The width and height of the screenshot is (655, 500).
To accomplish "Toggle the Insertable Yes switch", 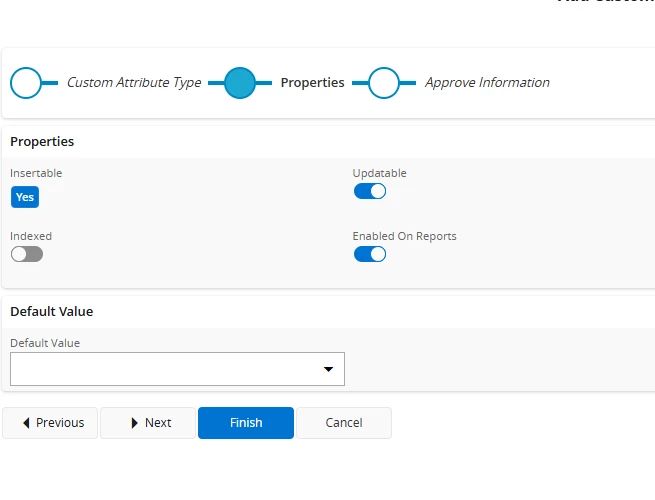I will (25, 197).
